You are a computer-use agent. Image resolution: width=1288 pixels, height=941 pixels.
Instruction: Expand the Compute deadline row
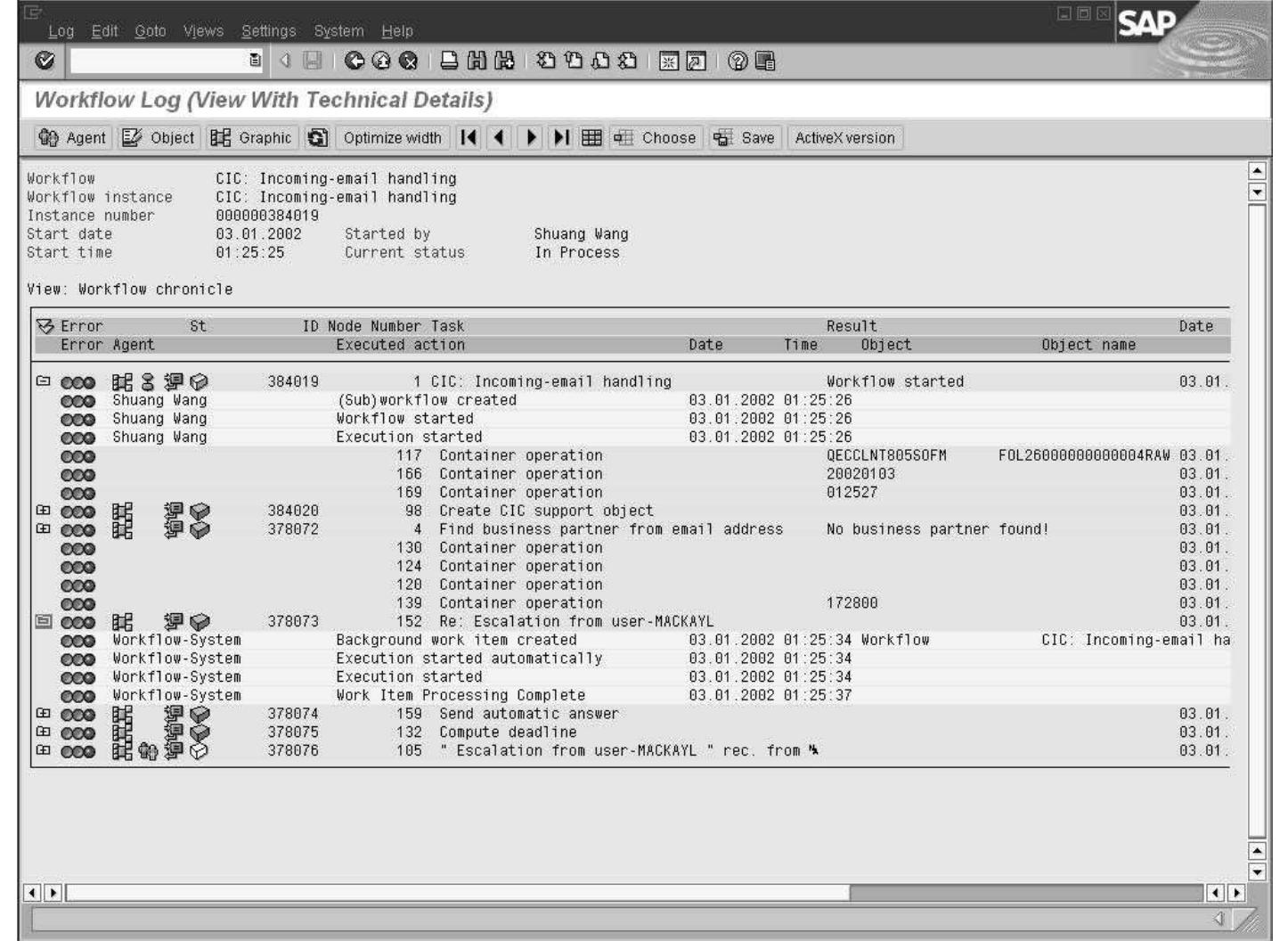[42, 732]
